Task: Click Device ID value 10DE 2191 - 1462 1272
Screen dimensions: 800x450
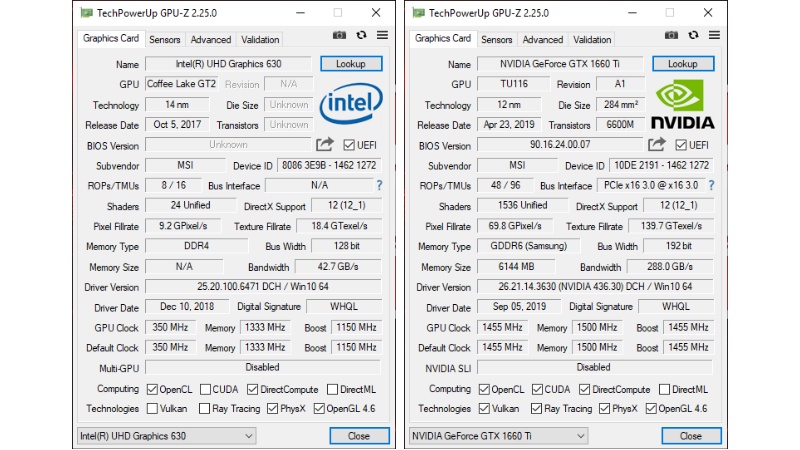Action: coord(662,165)
